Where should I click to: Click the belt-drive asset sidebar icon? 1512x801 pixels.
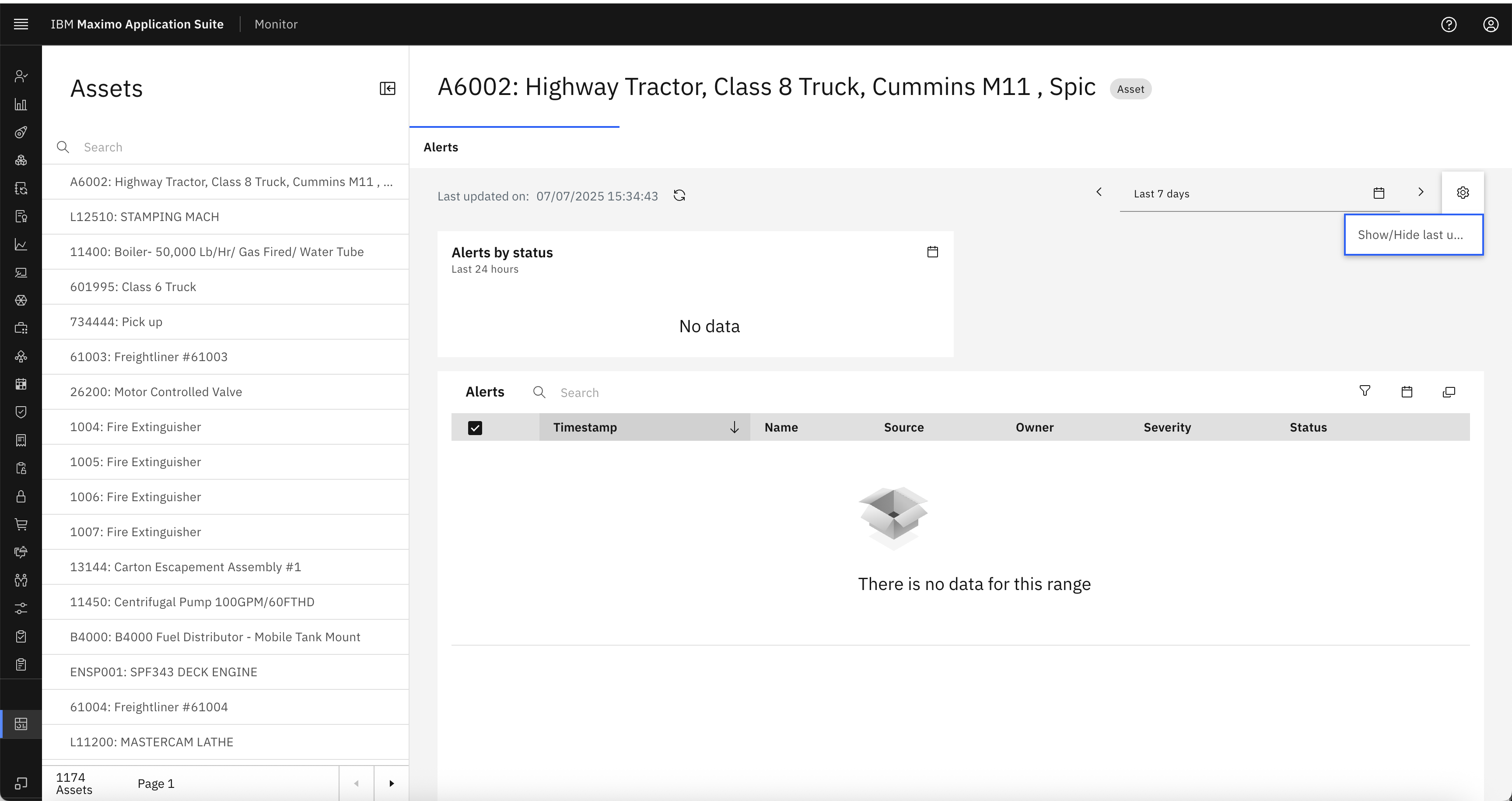pos(21,132)
